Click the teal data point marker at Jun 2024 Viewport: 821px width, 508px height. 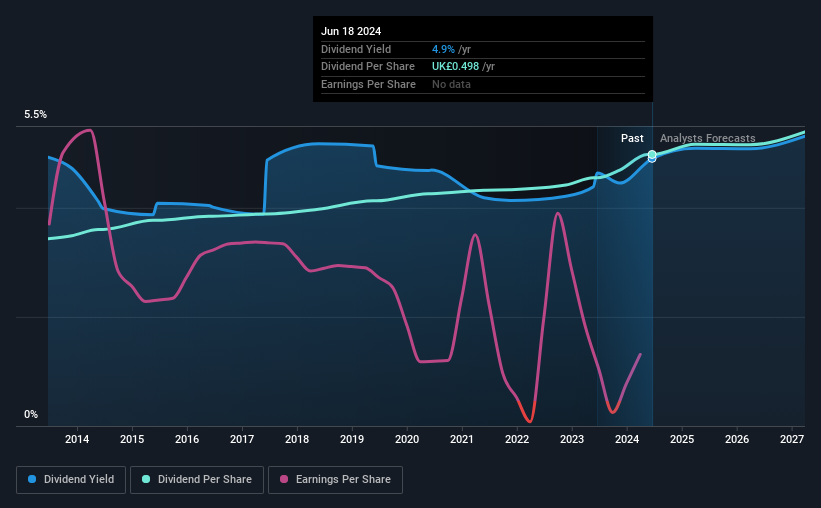tap(652, 154)
